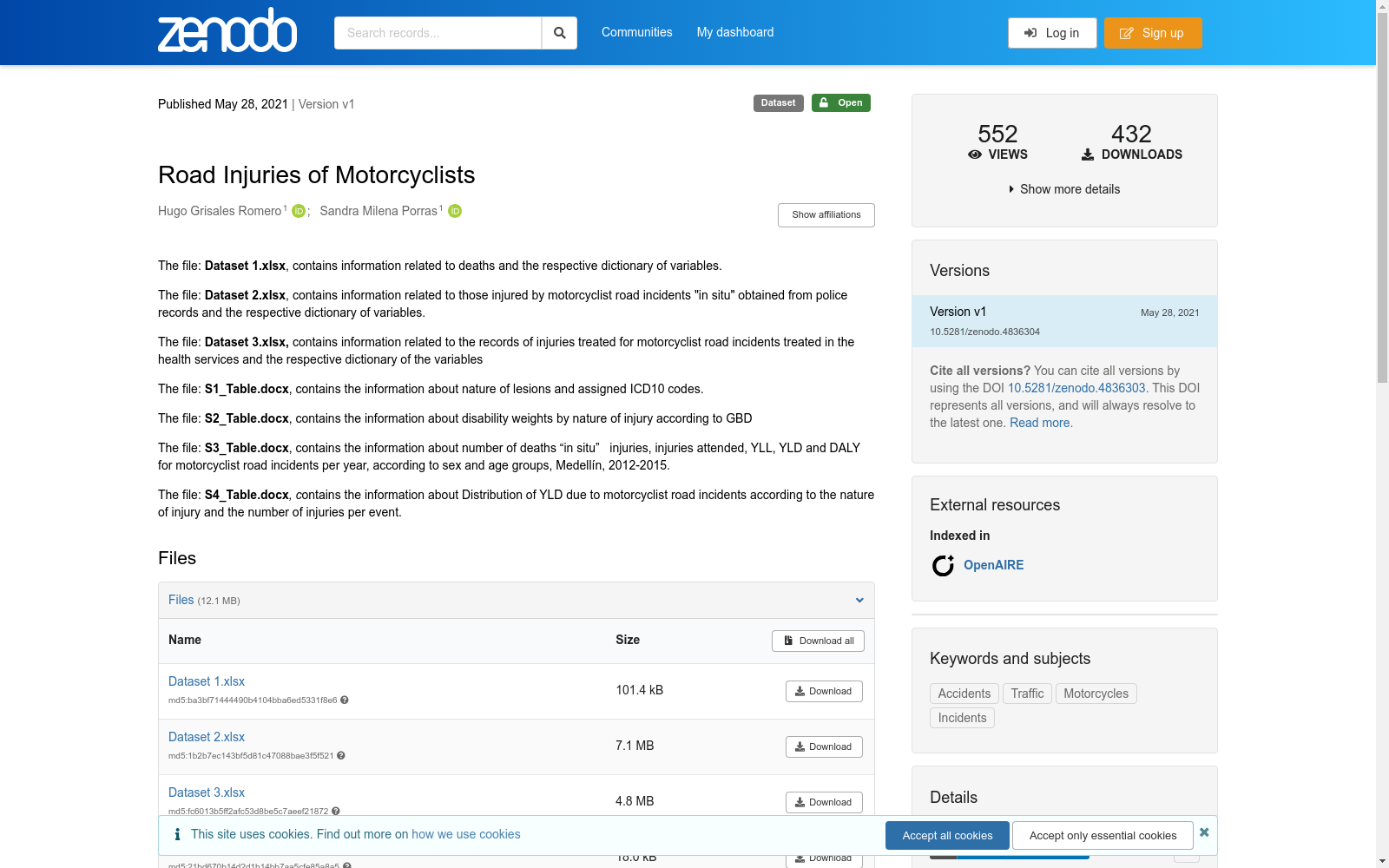Click the info icon in the cookie banner
Image resolution: width=1389 pixels, height=868 pixels.
177,834
